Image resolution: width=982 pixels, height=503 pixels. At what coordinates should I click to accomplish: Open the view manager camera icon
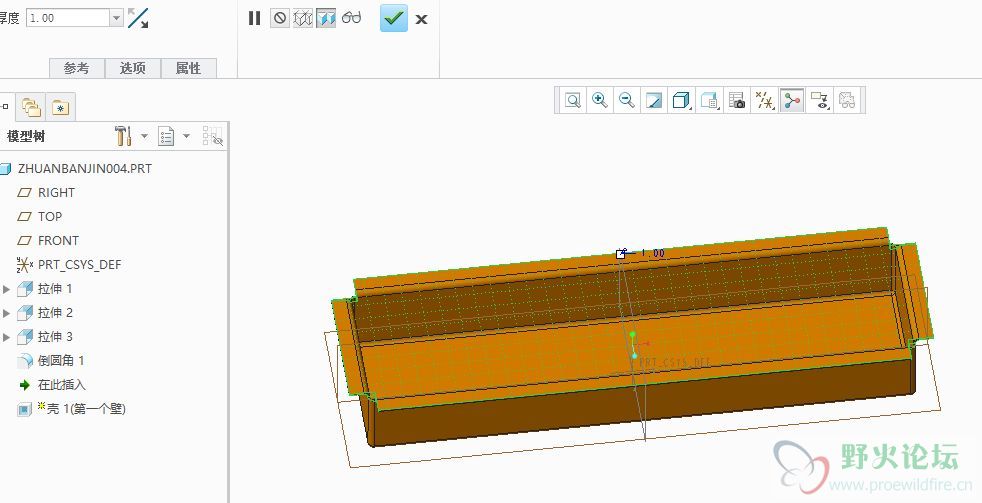[x=737, y=100]
